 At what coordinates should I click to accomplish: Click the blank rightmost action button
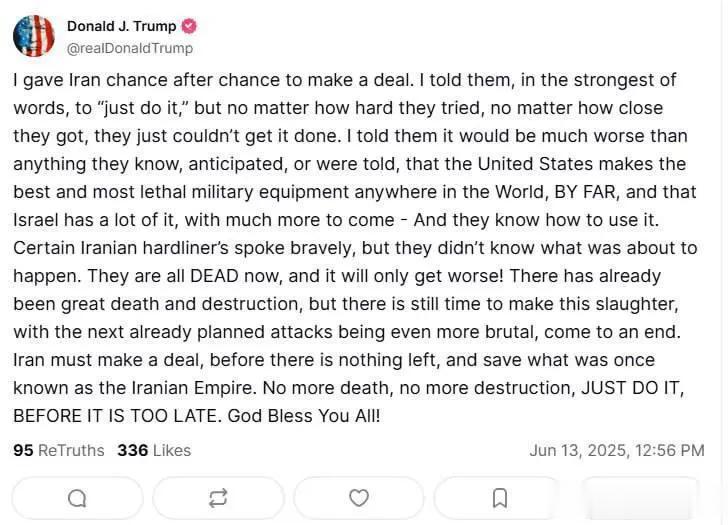(x=640, y=498)
